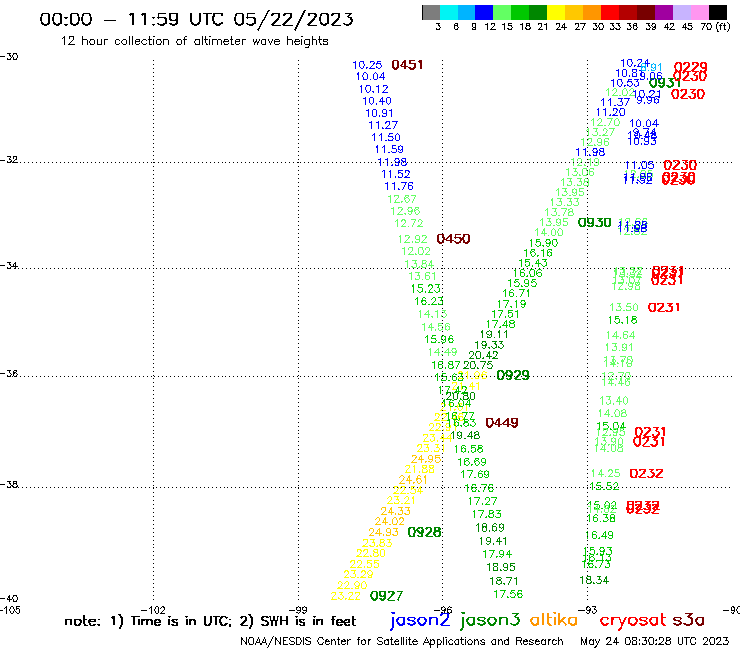Click the note about UTC time and SWH feet
The height and width of the screenshot is (650, 740).
tap(210, 621)
